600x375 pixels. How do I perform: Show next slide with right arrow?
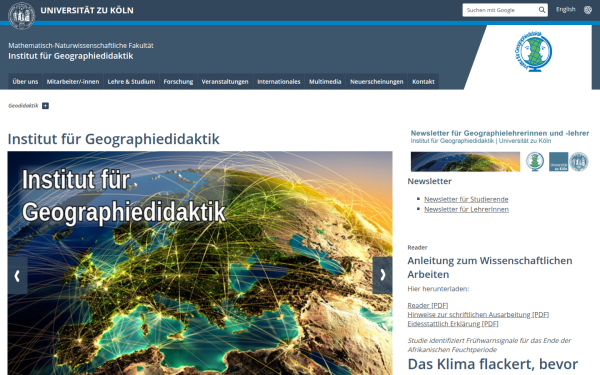[x=382, y=275]
